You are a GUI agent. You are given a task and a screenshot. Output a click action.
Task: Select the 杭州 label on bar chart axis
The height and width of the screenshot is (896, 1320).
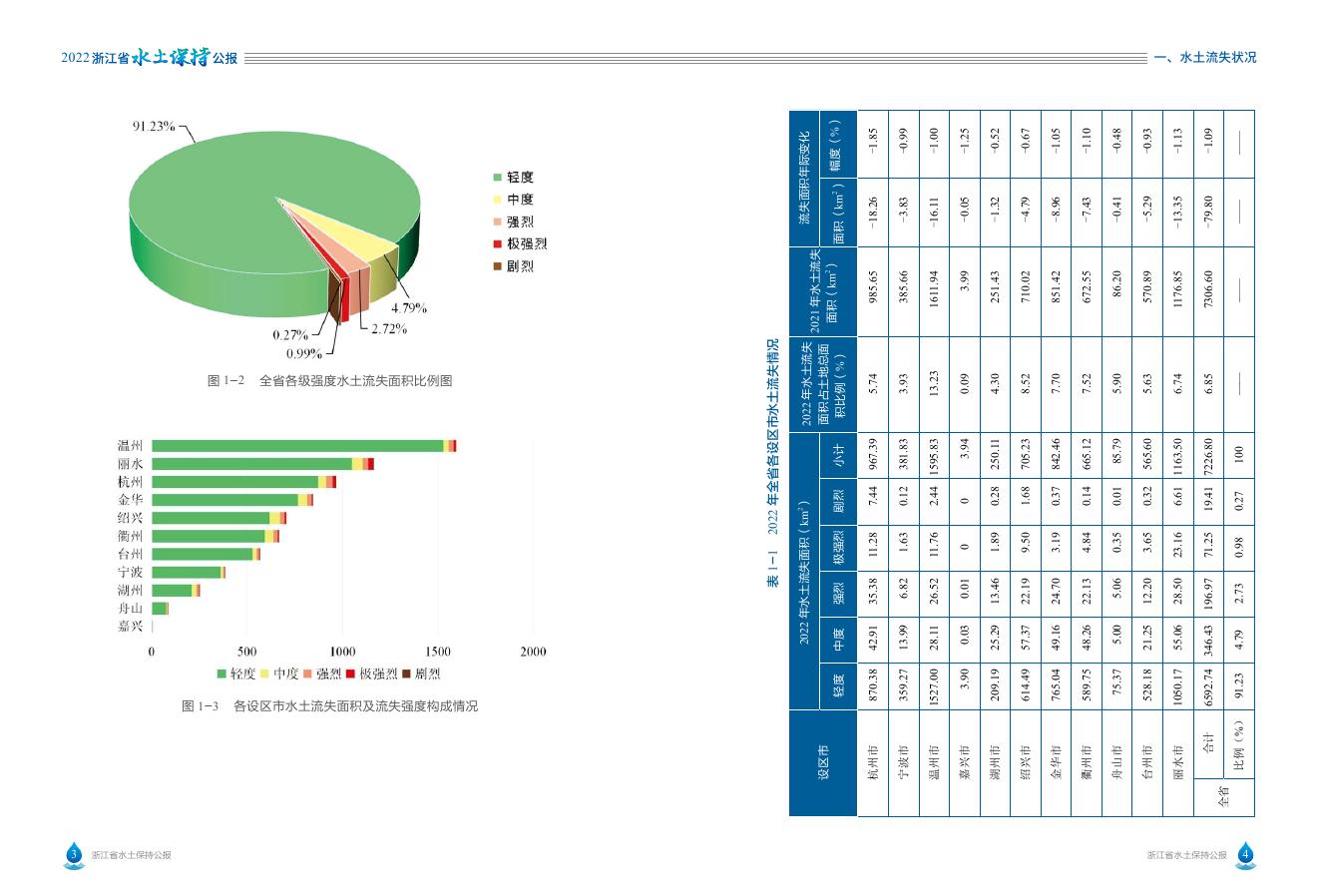click(130, 482)
